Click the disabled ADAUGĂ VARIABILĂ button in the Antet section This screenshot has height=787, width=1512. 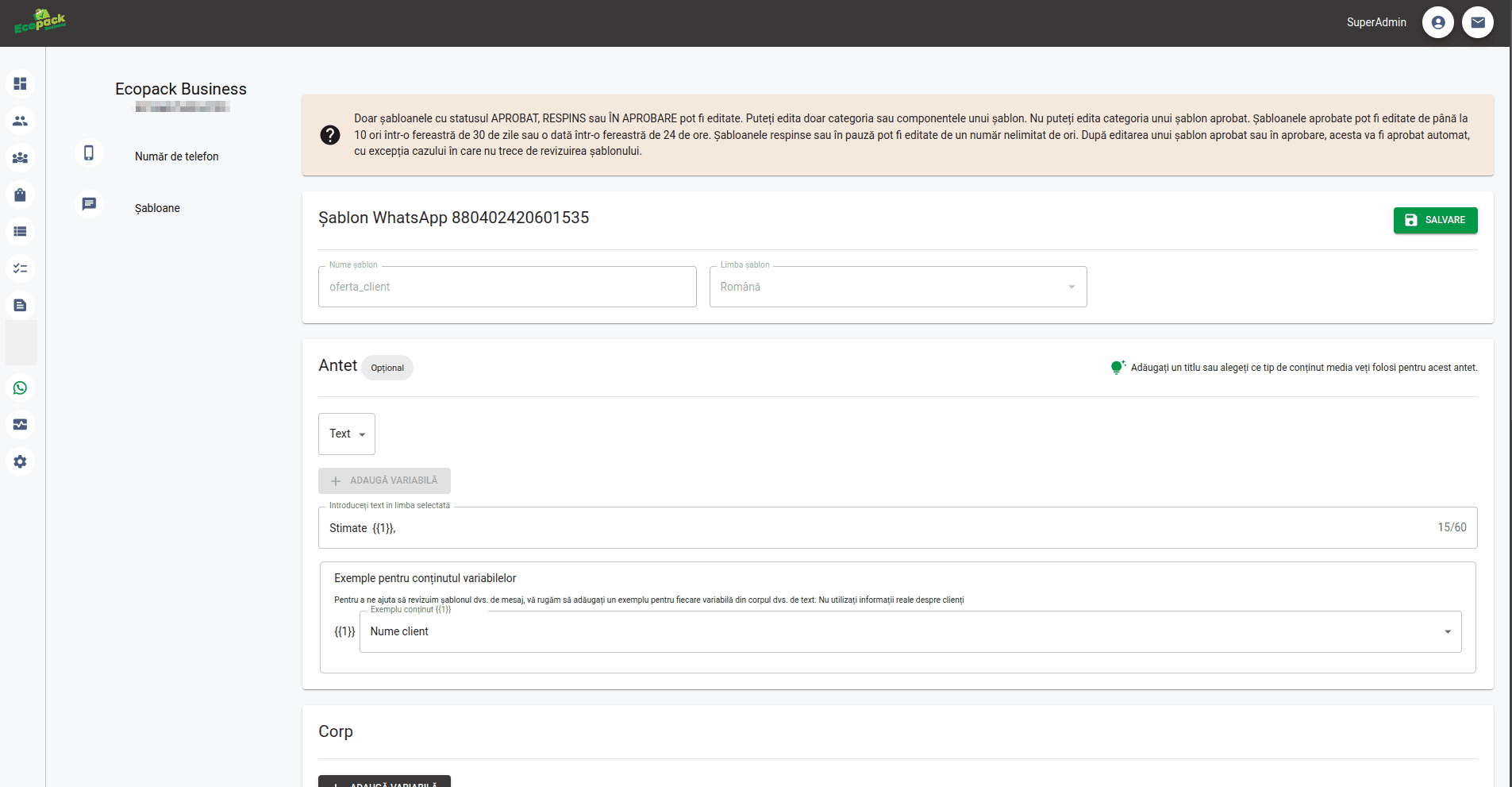(384, 480)
